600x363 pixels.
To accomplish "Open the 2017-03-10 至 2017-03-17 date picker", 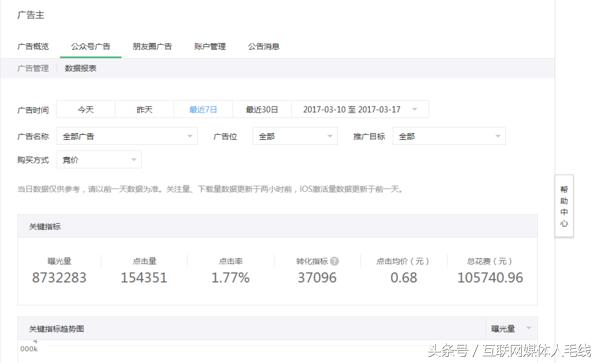I will pos(360,109).
